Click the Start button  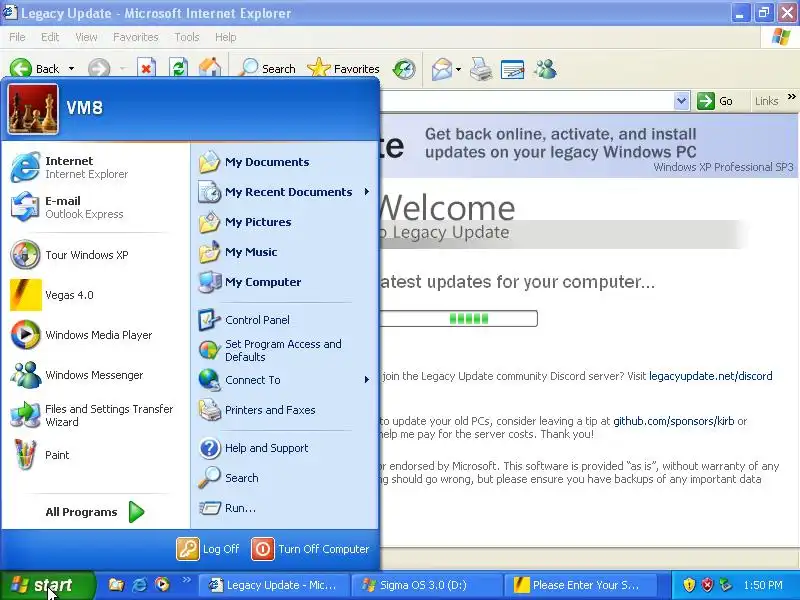pos(47,585)
